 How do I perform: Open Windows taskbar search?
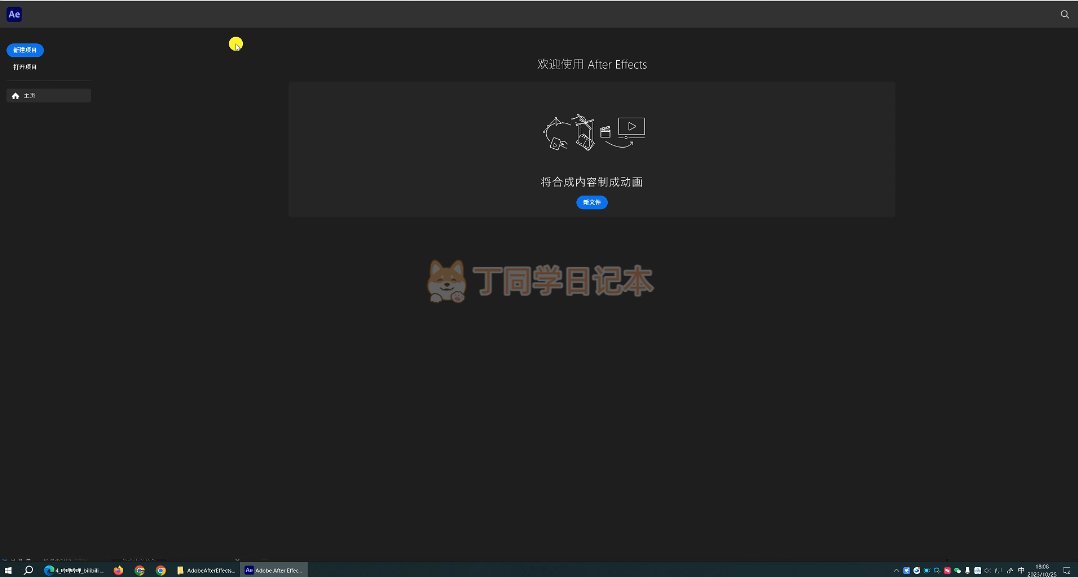[29, 570]
